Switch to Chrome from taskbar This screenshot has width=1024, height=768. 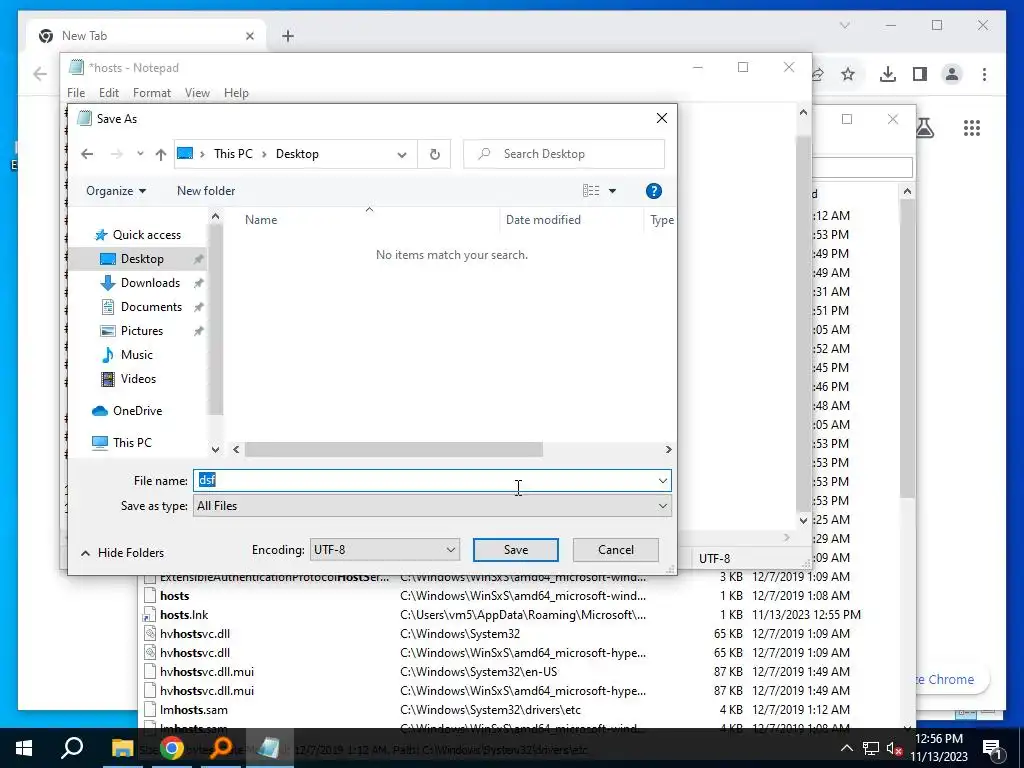[172, 748]
